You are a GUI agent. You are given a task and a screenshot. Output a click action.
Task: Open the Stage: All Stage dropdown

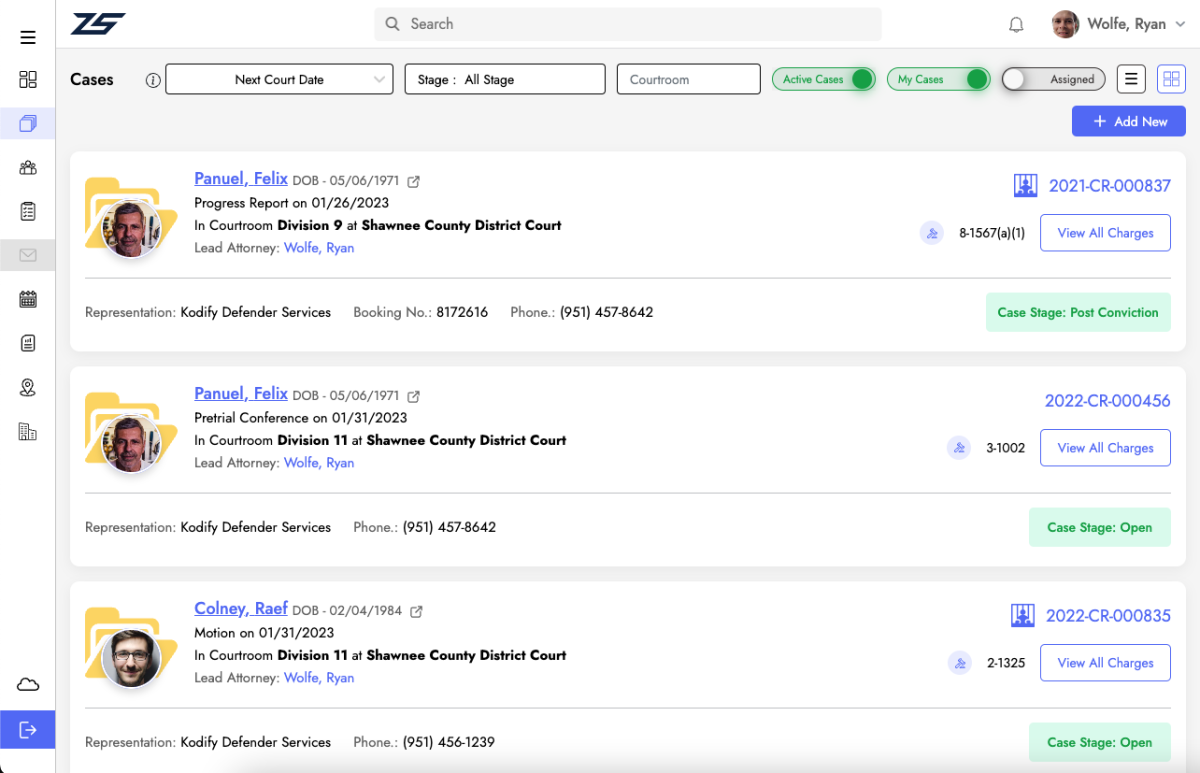[x=504, y=79]
